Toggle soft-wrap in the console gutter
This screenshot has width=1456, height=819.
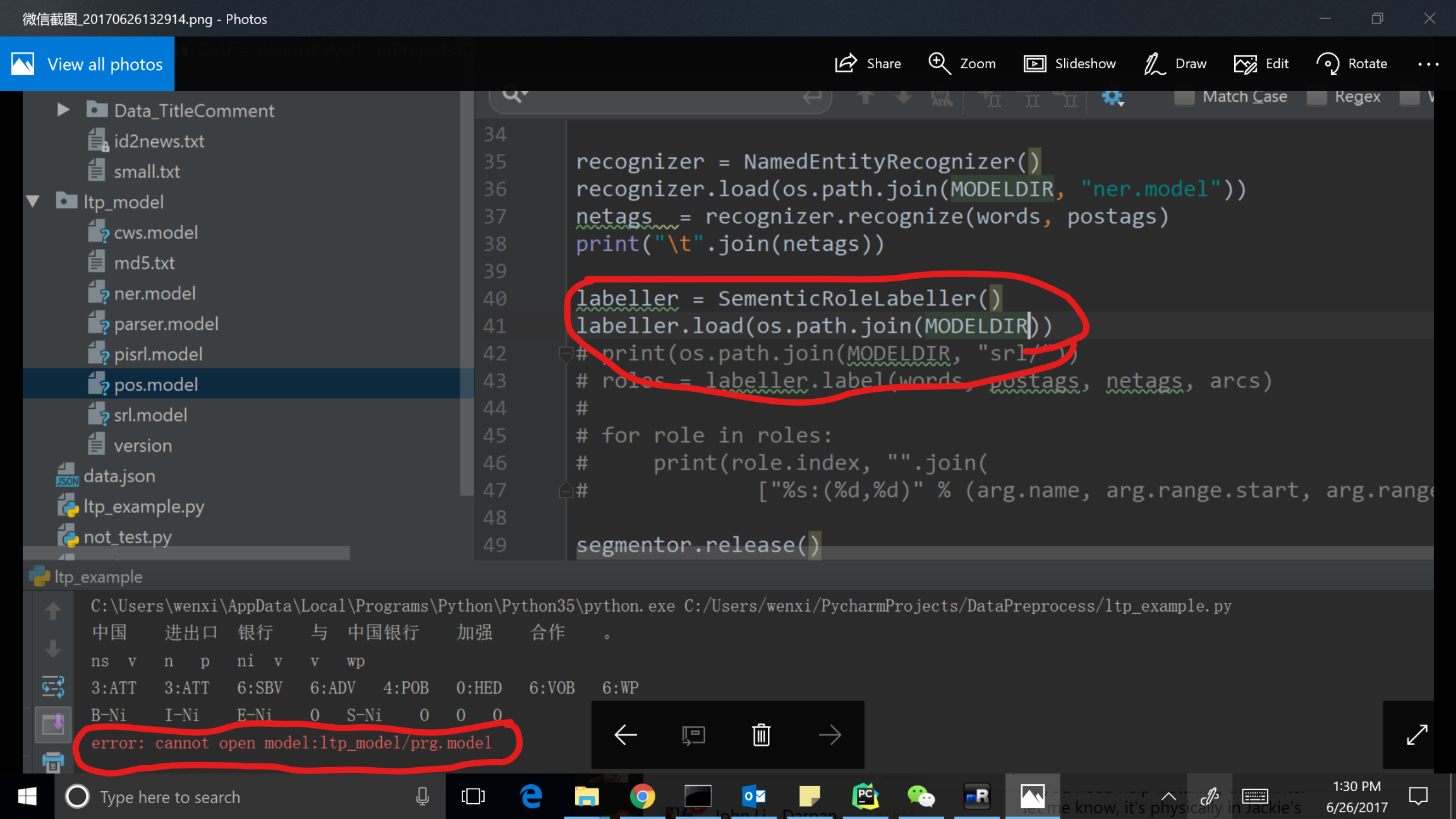pyautogui.click(x=53, y=688)
